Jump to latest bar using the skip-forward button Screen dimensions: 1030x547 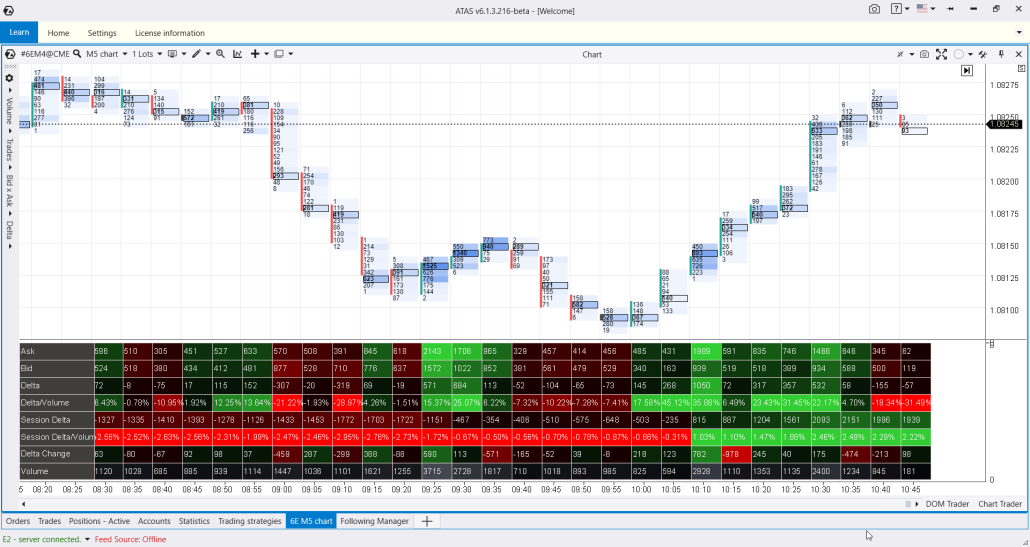967,71
